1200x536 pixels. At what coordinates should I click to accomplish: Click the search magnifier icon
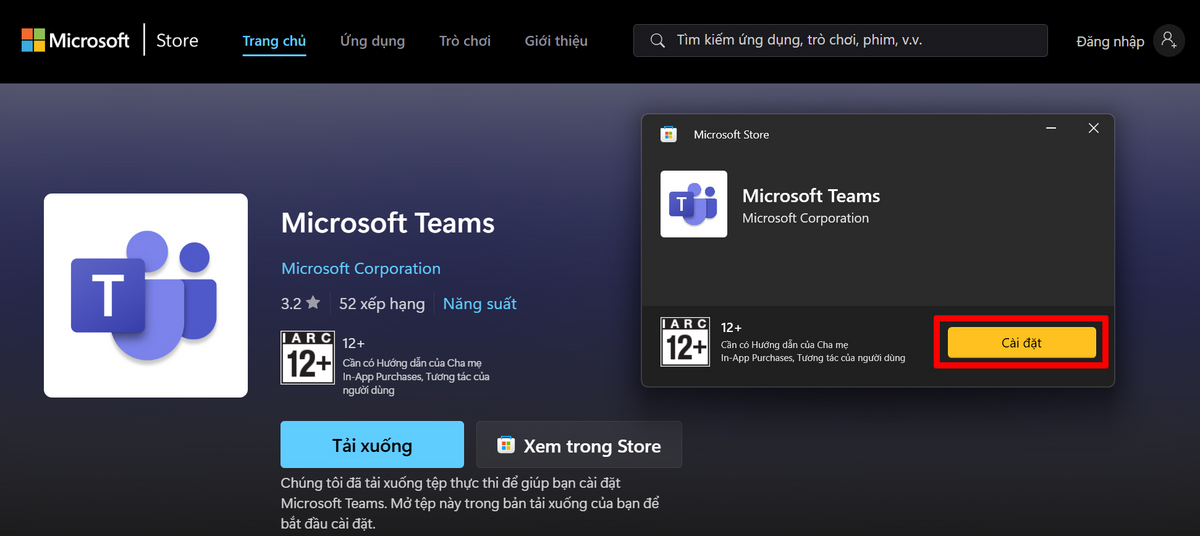pos(657,41)
